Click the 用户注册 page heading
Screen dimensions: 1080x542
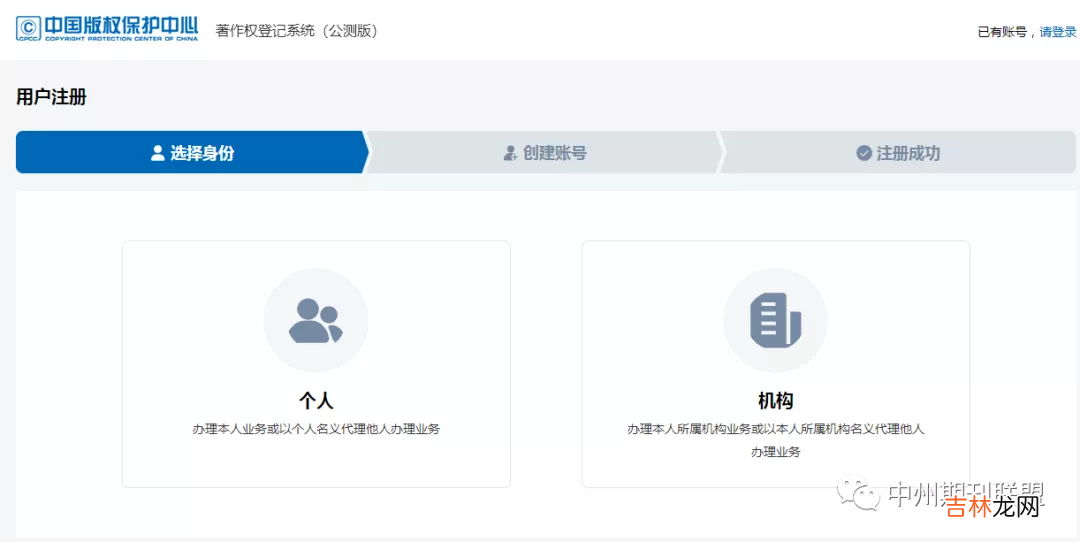52,97
